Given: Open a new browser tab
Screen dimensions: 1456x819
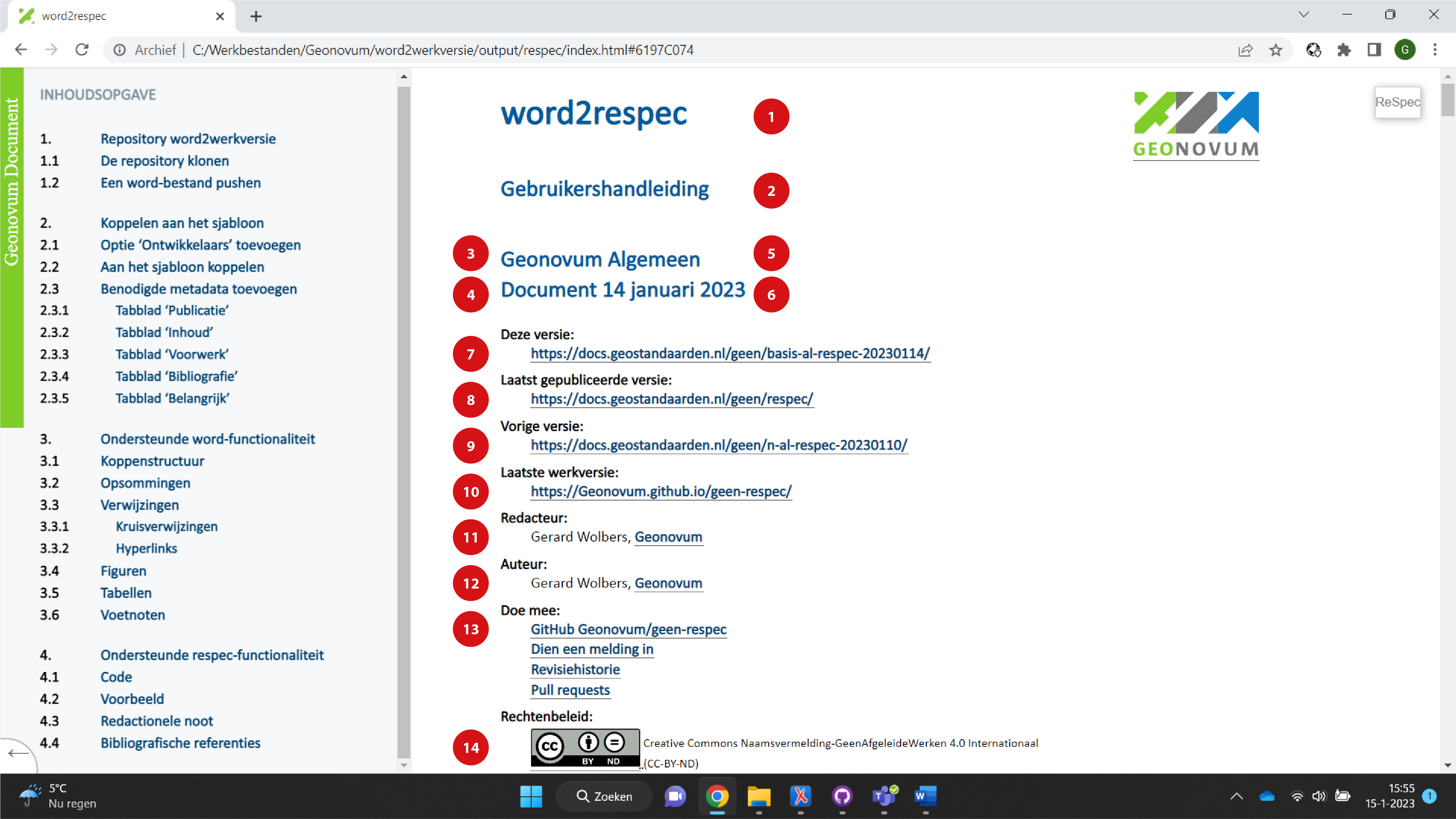Looking at the screenshot, I should coord(256,16).
